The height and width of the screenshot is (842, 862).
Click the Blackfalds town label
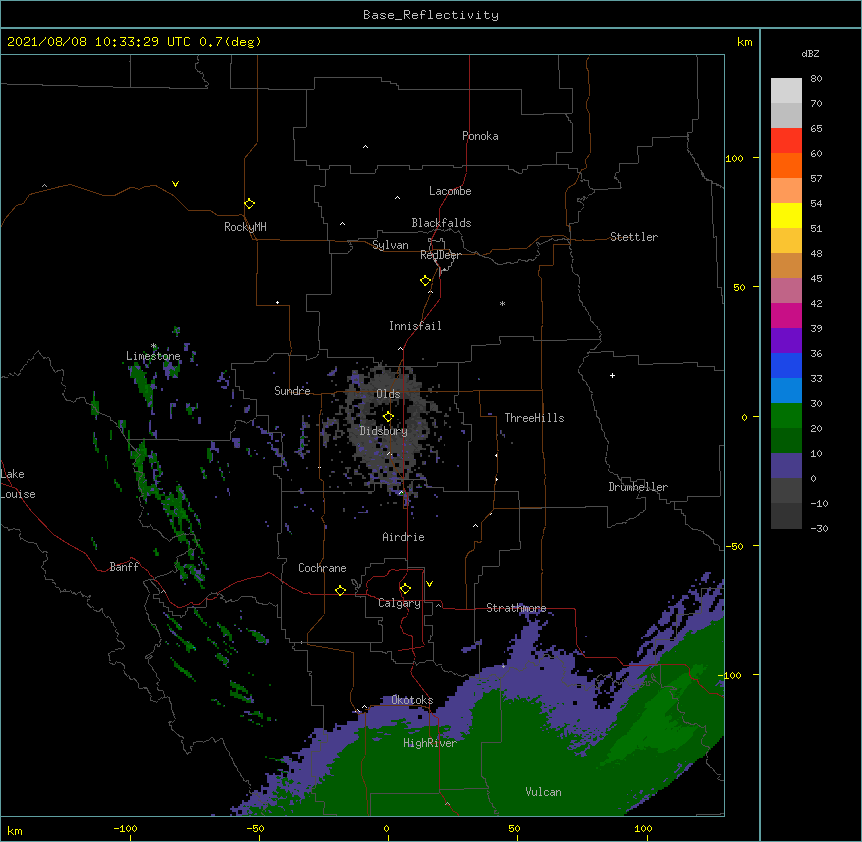pos(441,223)
